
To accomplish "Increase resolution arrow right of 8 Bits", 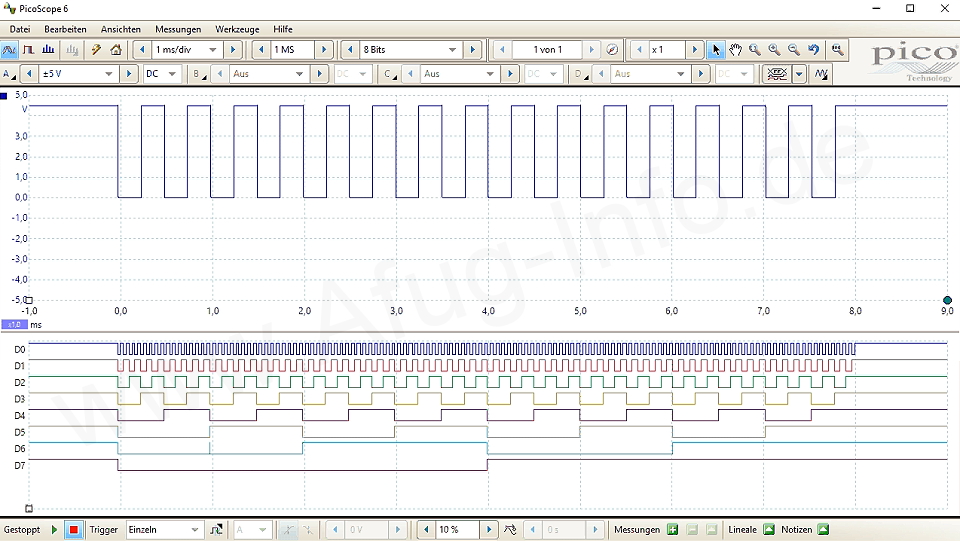I will [x=472, y=50].
